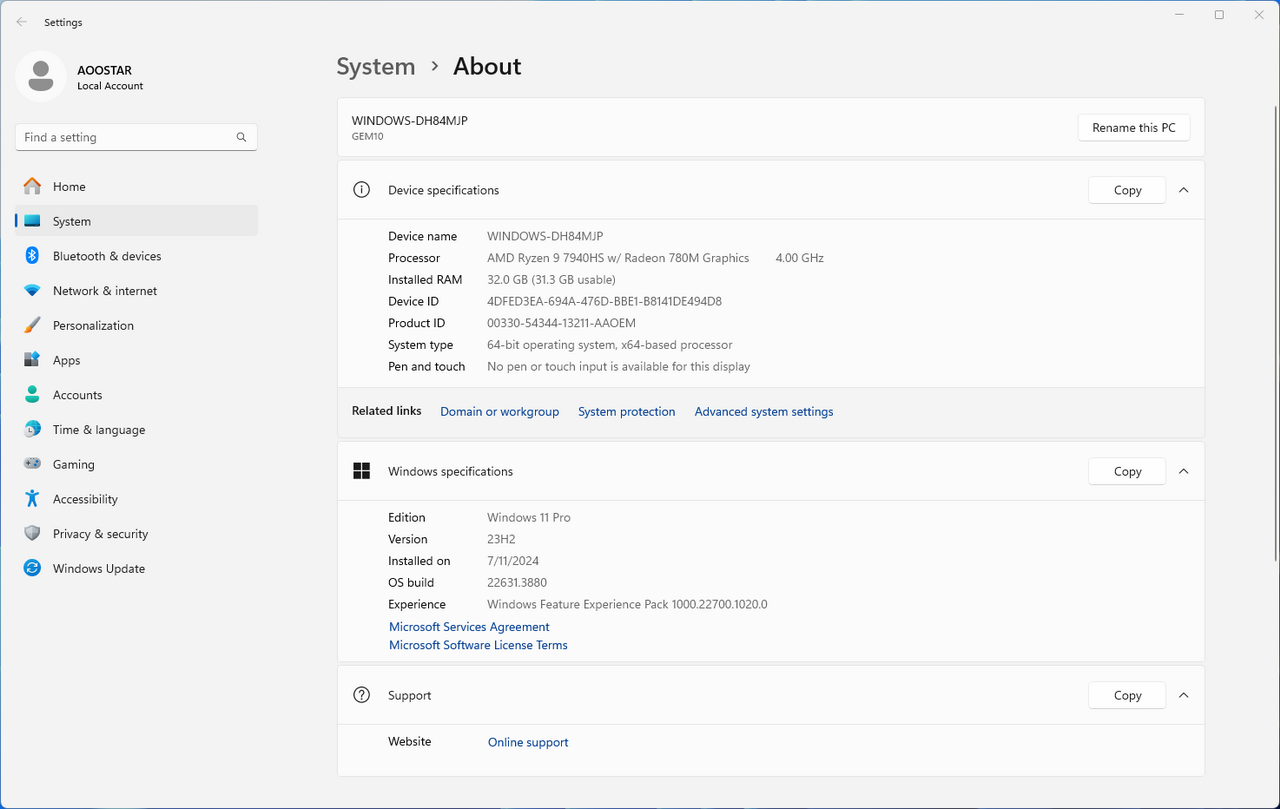Screen dimensions: 1280x809
Task: Click the 4.00 GHz processor speed text
Action: coord(800,258)
